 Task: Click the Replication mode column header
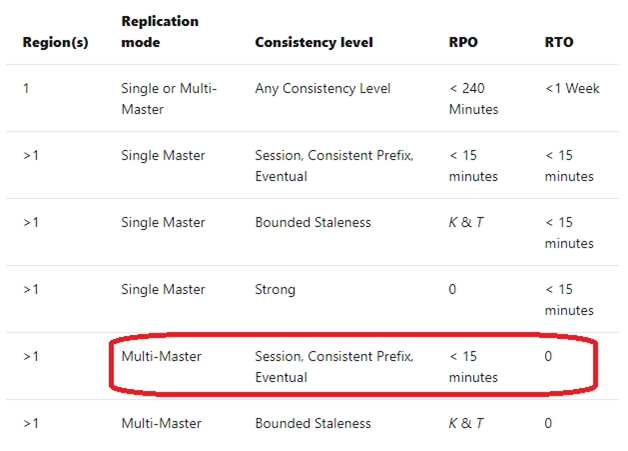click(160, 32)
